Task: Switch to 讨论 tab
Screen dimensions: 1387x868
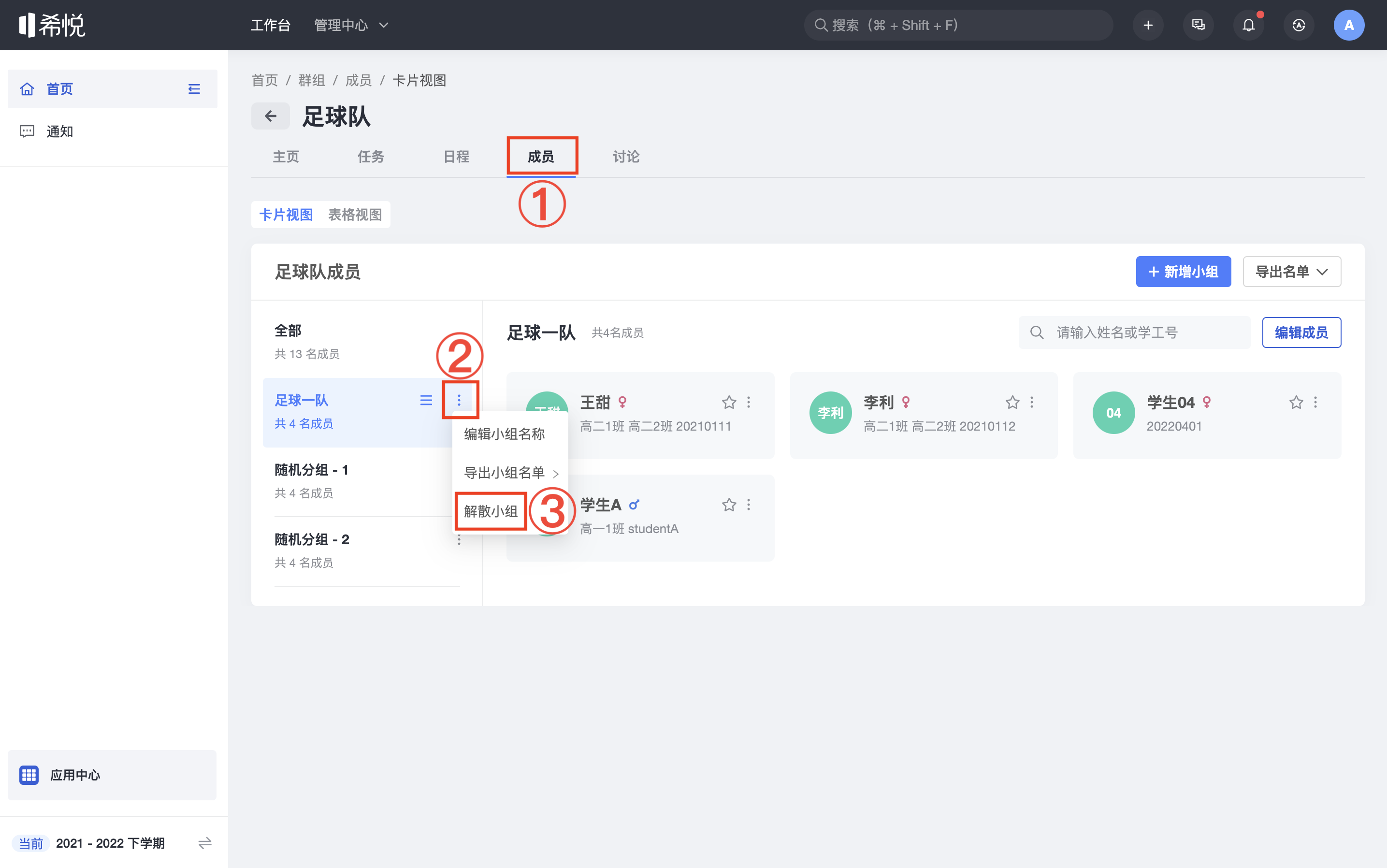Action: tap(626, 157)
